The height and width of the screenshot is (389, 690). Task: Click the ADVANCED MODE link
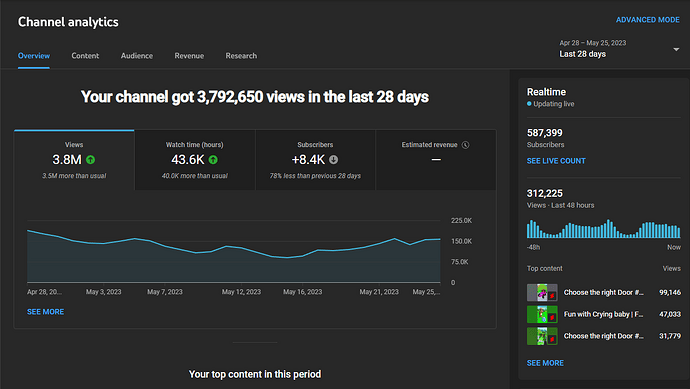point(647,20)
